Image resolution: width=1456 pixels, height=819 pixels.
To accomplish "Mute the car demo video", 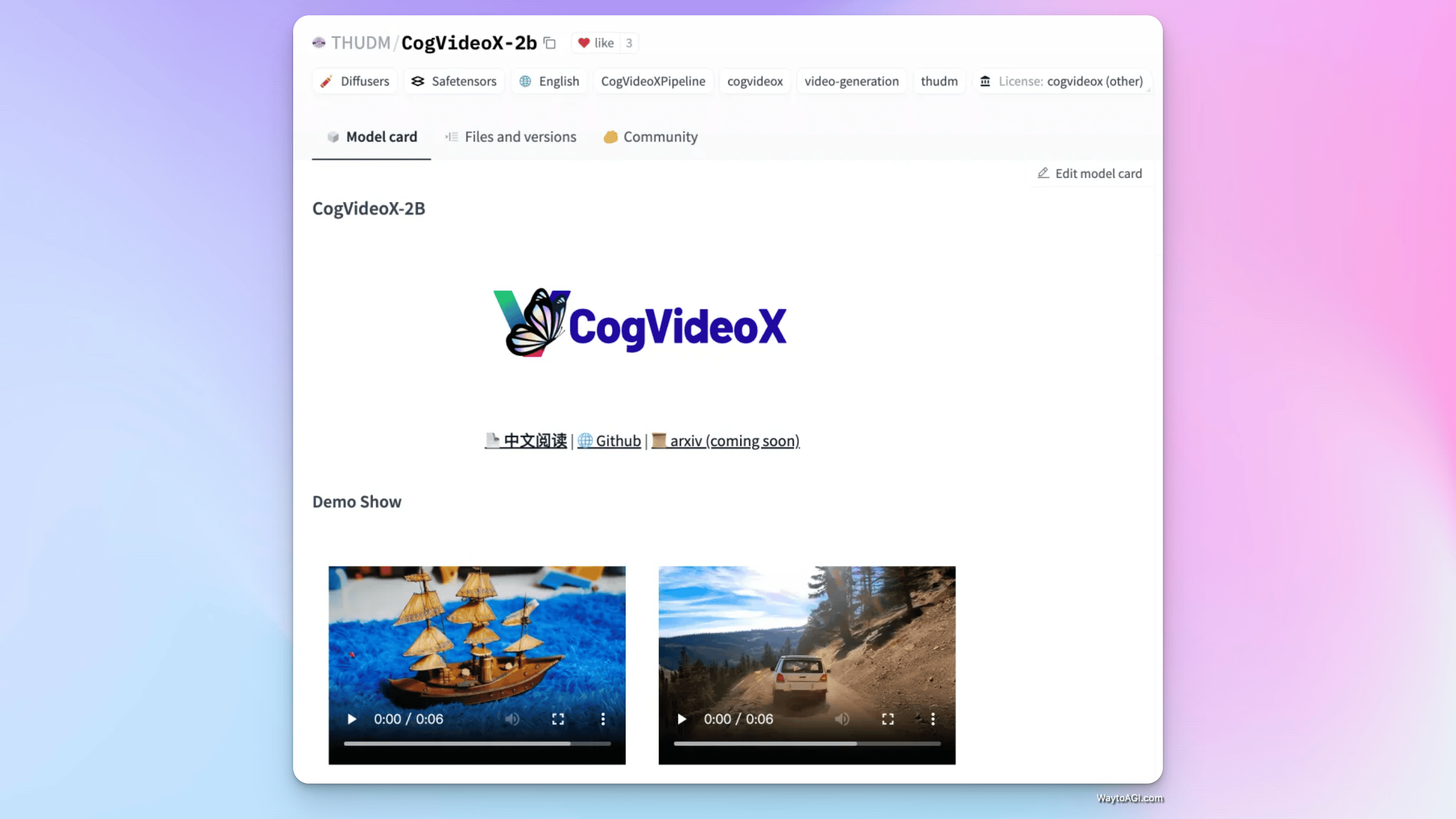I will (x=842, y=719).
